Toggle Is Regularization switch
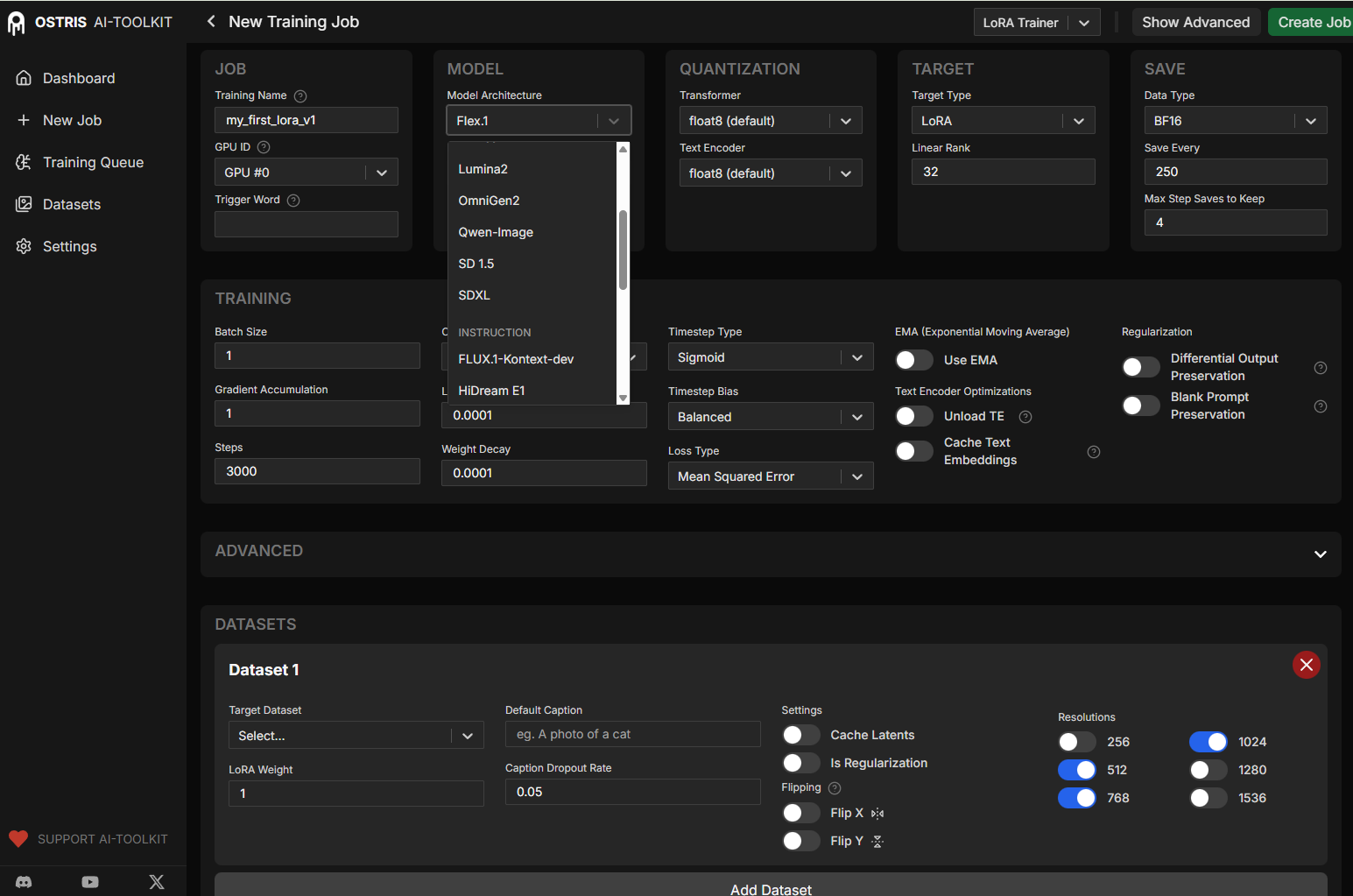 (801, 763)
